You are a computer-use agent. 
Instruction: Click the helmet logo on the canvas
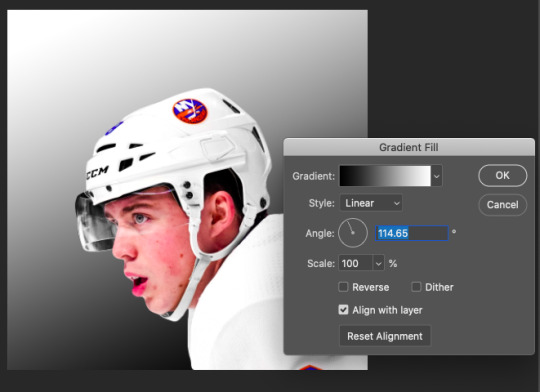click(190, 111)
